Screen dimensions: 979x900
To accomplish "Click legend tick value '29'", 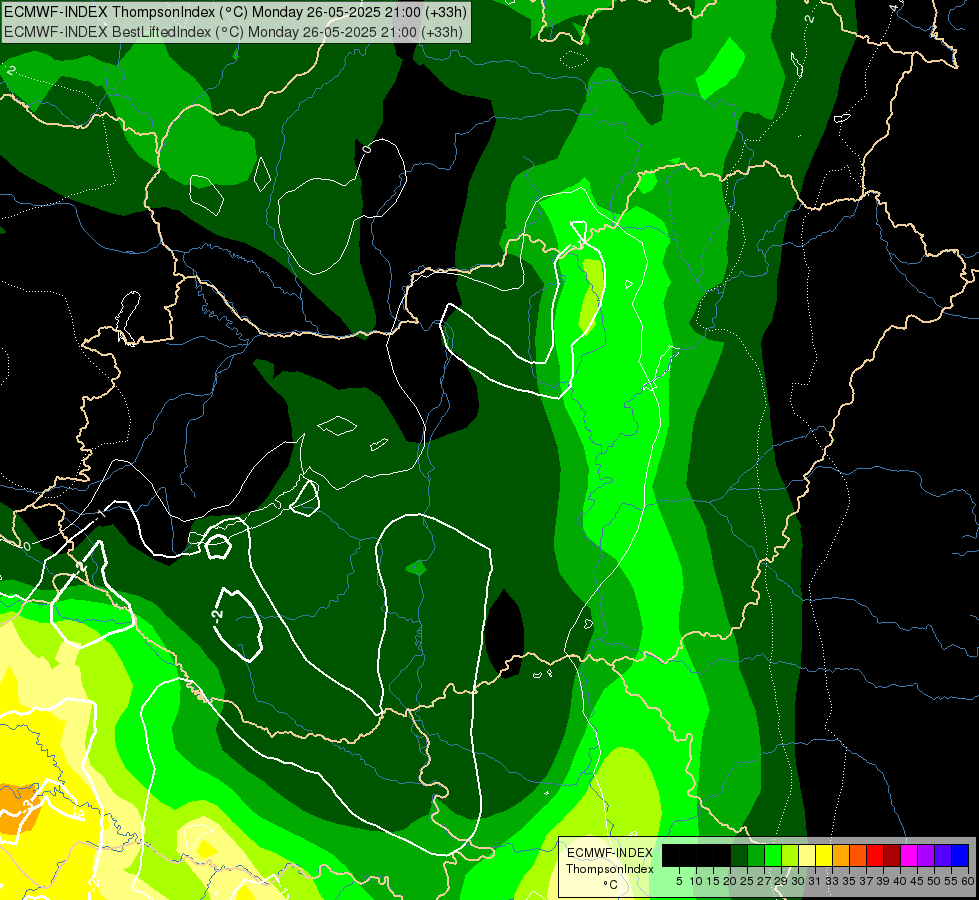I will click(x=780, y=881).
